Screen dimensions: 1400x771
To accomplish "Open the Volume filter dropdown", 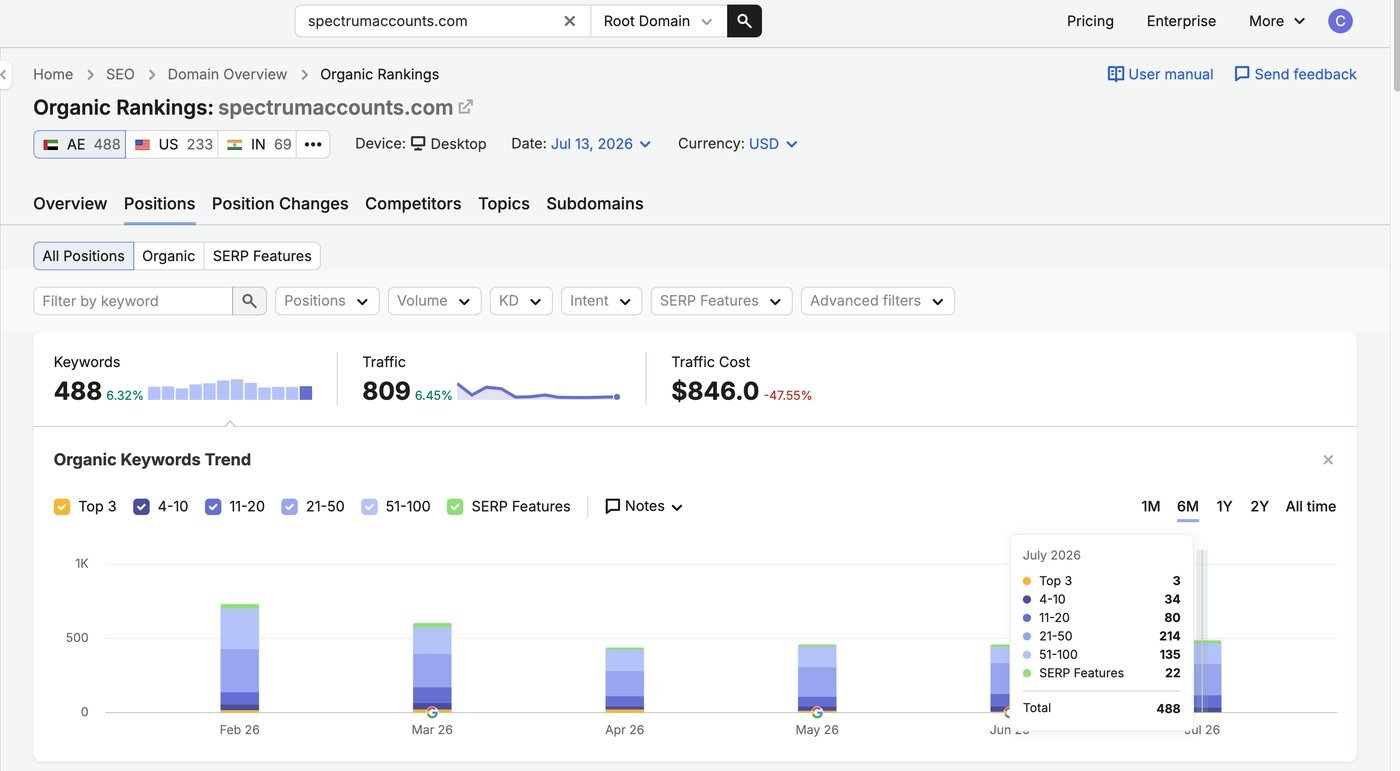I will click(x=434, y=301).
